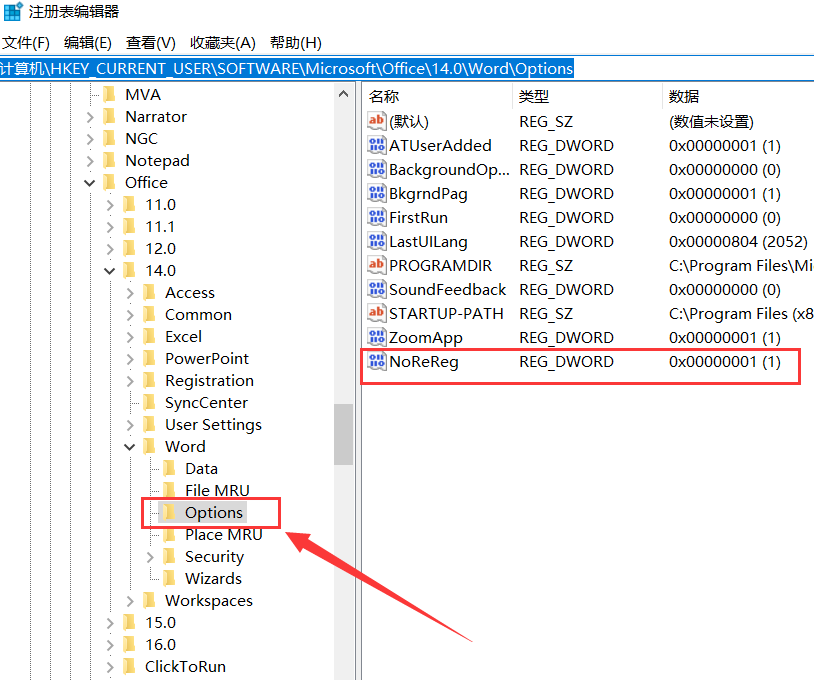Expand the Security subkey
The image size is (814, 680).
point(150,557)
